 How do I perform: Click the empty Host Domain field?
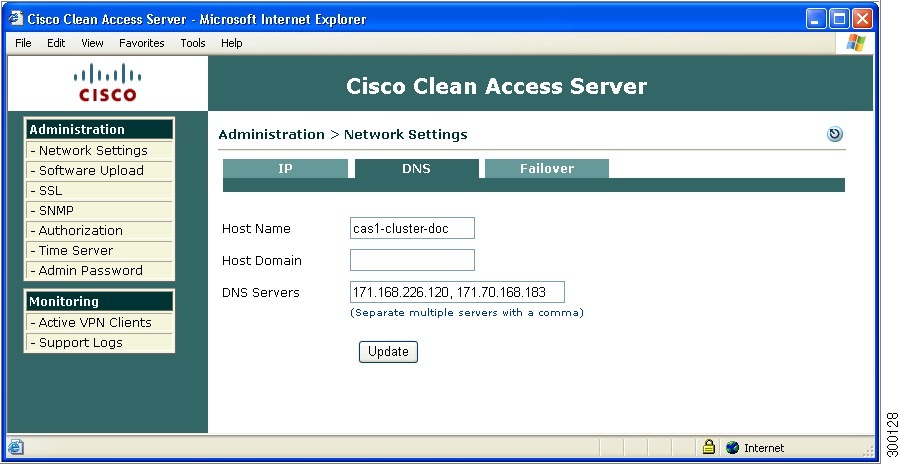(x=412, y=260)
